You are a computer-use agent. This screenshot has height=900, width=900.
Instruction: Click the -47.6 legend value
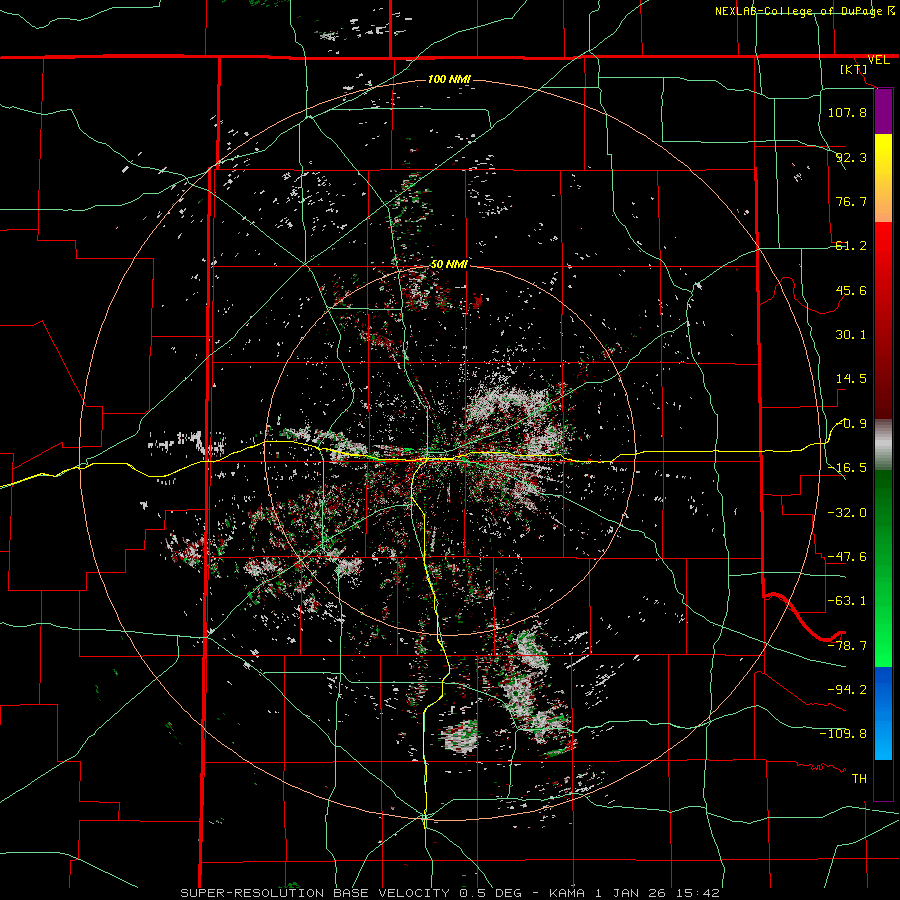[847, 557]
